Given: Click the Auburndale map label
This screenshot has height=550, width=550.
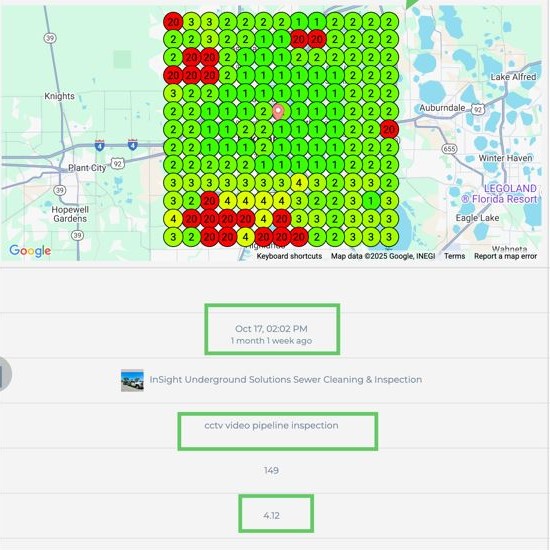Looking at the screenshot, I should (x=442, y=108).
